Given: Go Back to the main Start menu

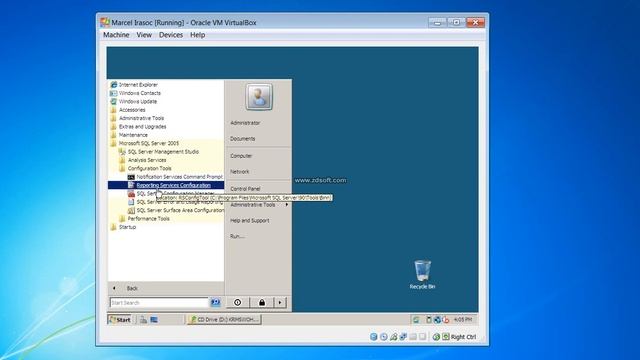Looking at the screenshot, I should pos(132,288).
